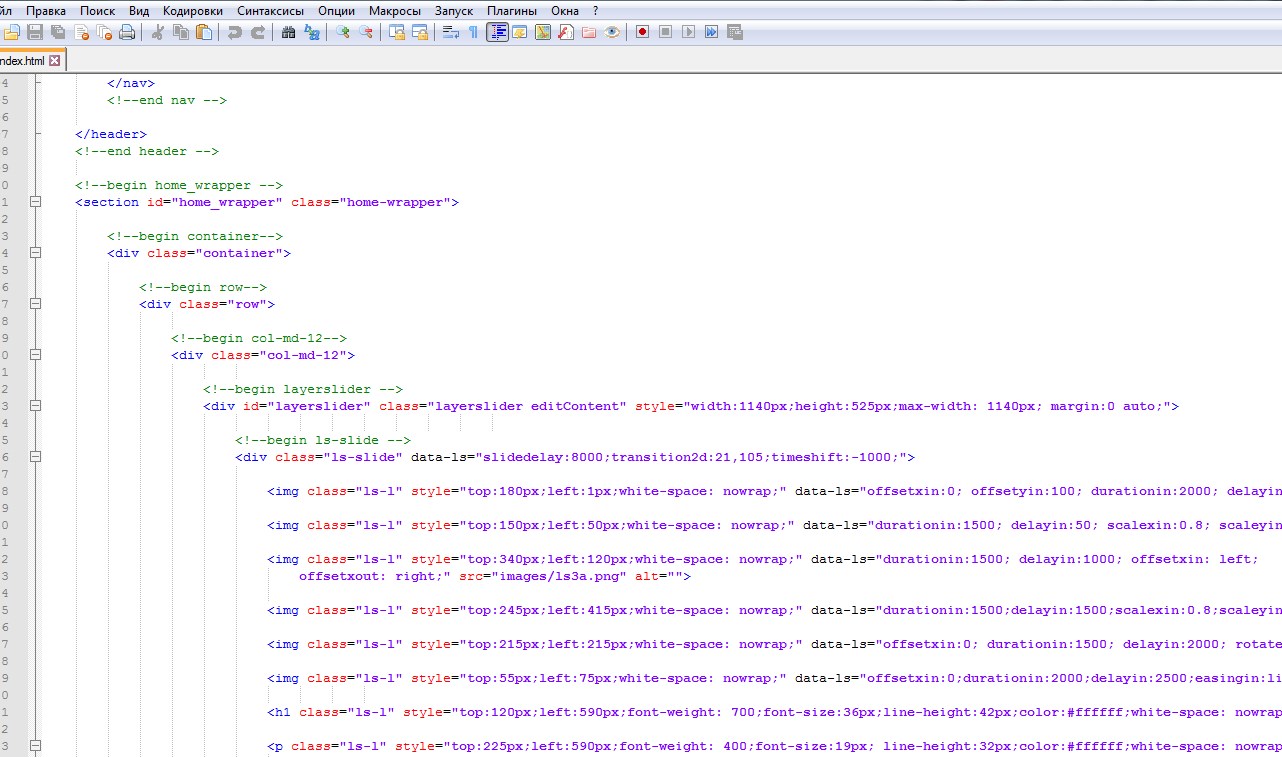
Task: Open the Function List panel
Action: pos(566,31)
